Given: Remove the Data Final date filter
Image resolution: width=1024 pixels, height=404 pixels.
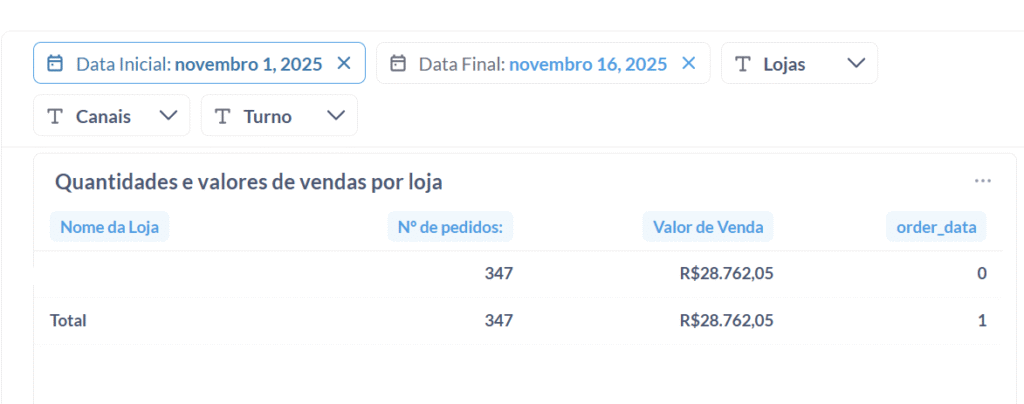Looking at the screenshot, I should tap(688, 63).
